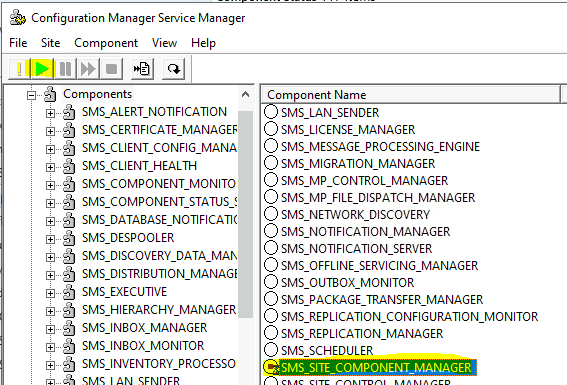This screenshot has width=567, height=385.
Task: Expand the SMS_CLIENT_CONFIG_MANAGER node
Action: [50, 149]
